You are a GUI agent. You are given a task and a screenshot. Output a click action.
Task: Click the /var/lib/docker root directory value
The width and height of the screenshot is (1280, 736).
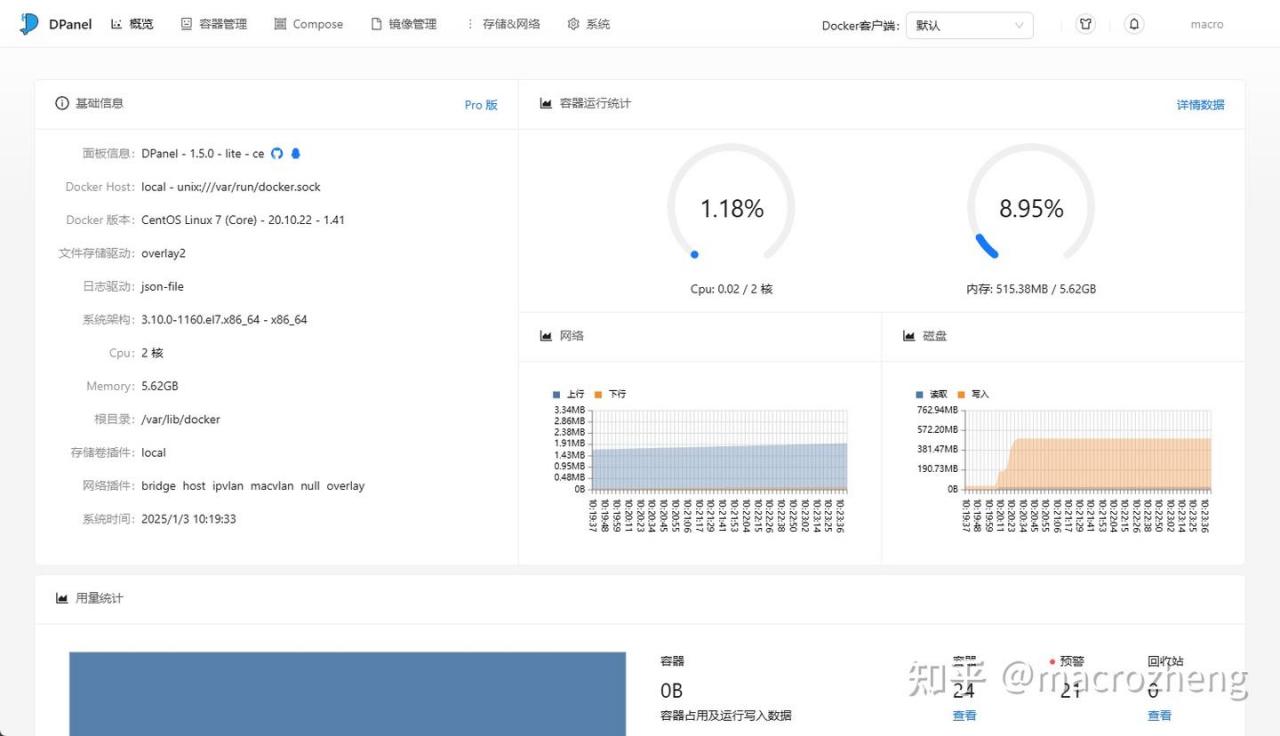(x=181, y=420)
